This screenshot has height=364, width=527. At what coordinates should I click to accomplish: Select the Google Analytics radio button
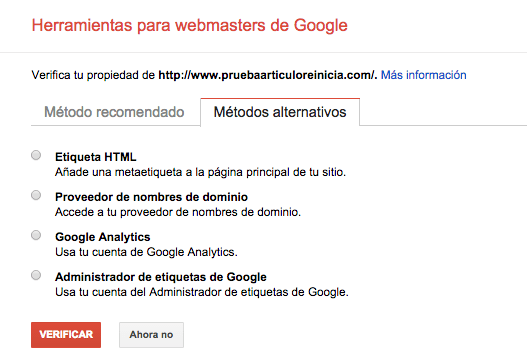point(36,235)
